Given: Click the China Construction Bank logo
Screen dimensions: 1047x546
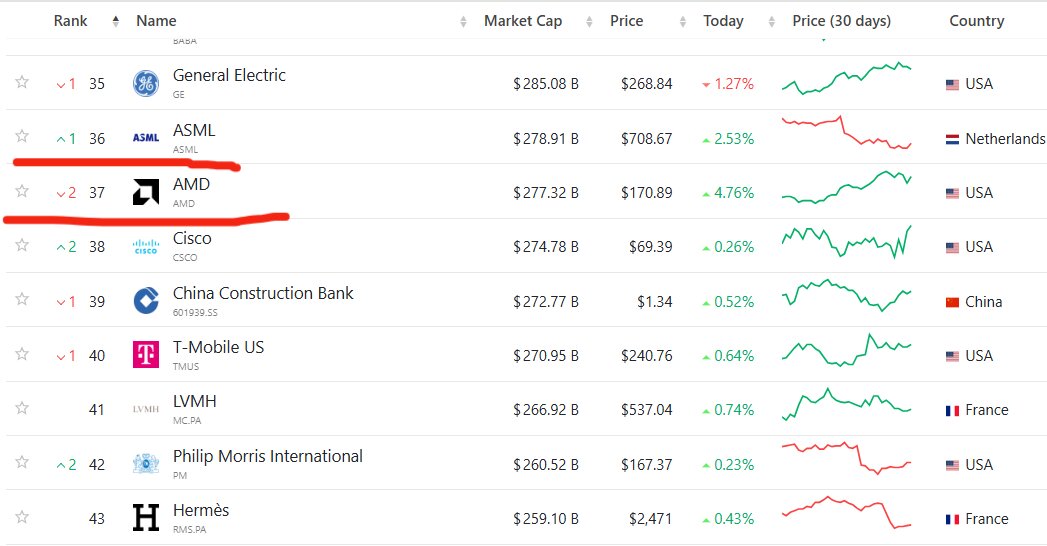Looking at the screenshot, I should pyautogui.click(x=146, y=301).
